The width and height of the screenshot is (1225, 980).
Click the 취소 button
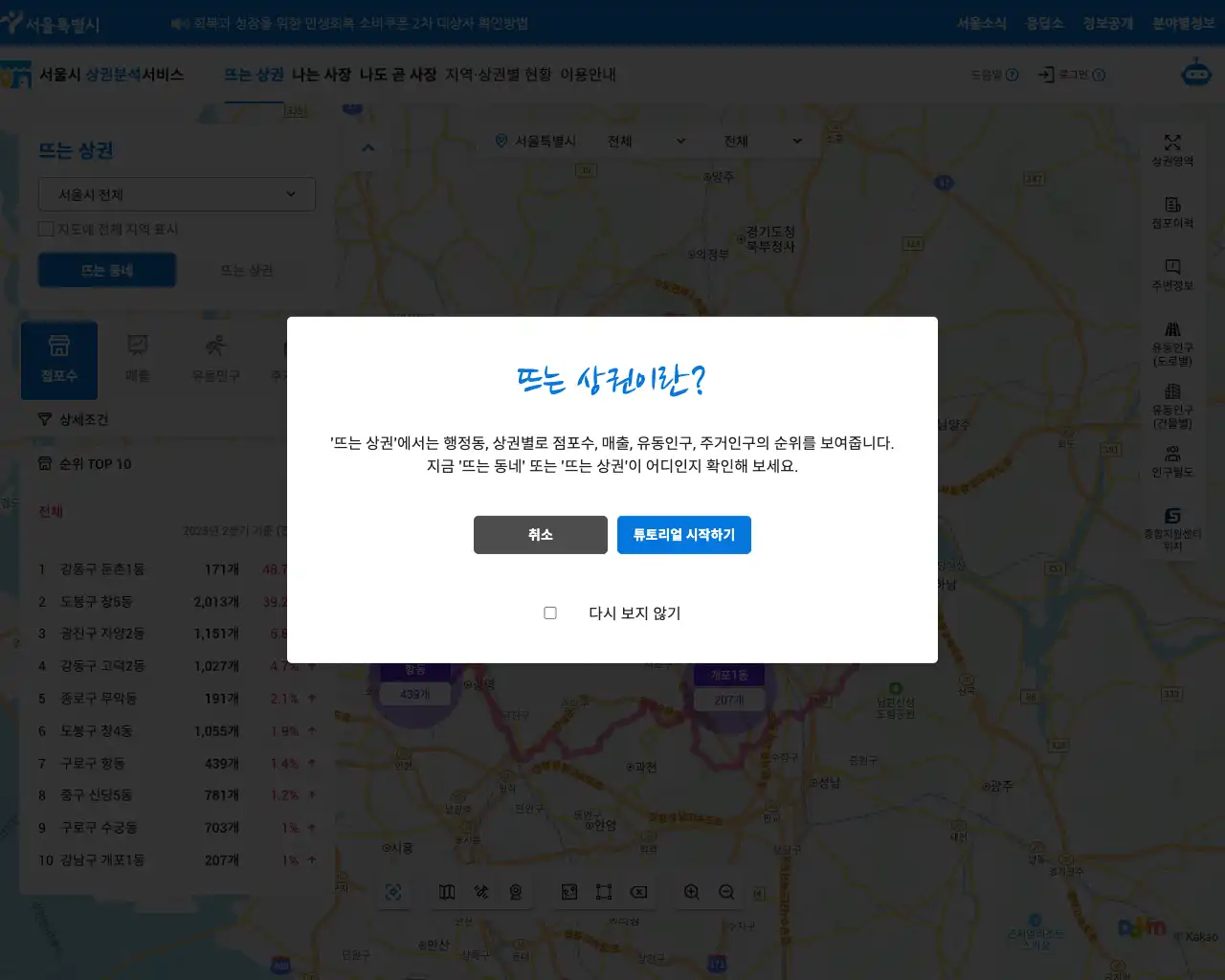tap(540, 535)
